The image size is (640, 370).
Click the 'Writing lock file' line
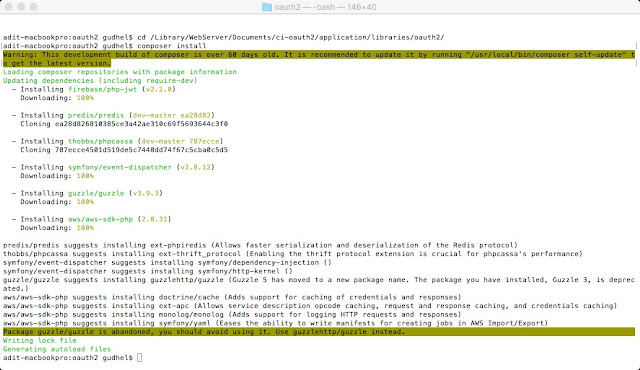point(40,341)
